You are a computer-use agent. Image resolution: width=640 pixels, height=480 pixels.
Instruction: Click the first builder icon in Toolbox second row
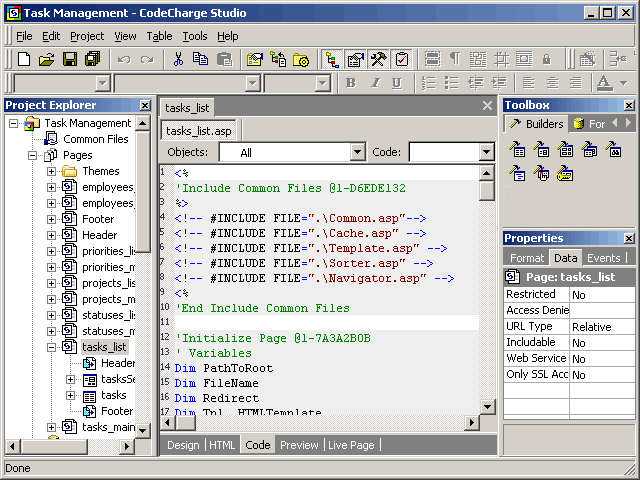coord(517,173)
